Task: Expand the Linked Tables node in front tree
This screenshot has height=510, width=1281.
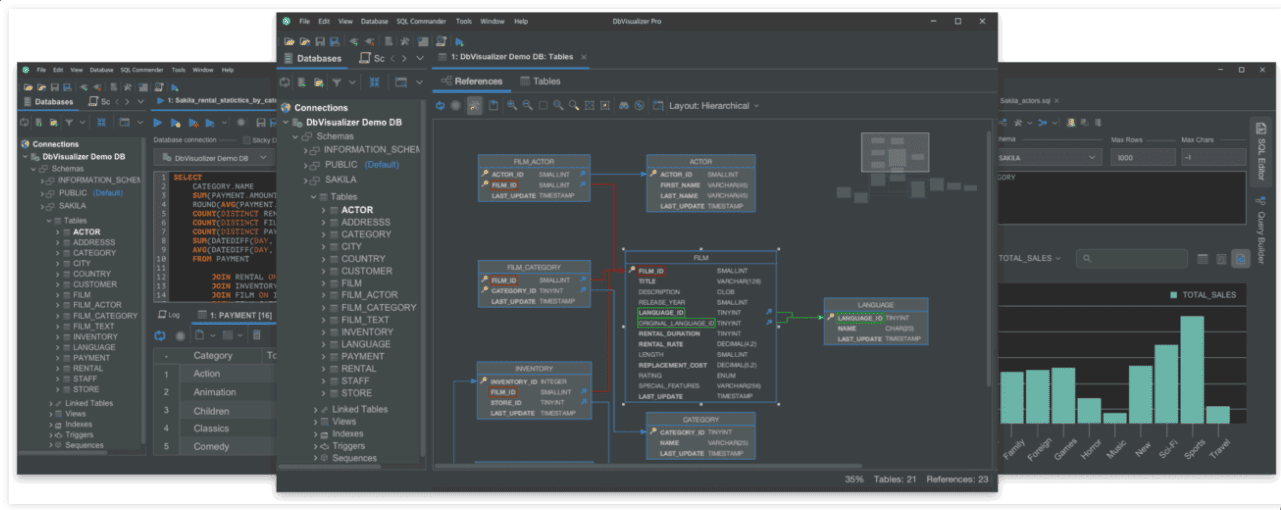Action: point(315,409)
